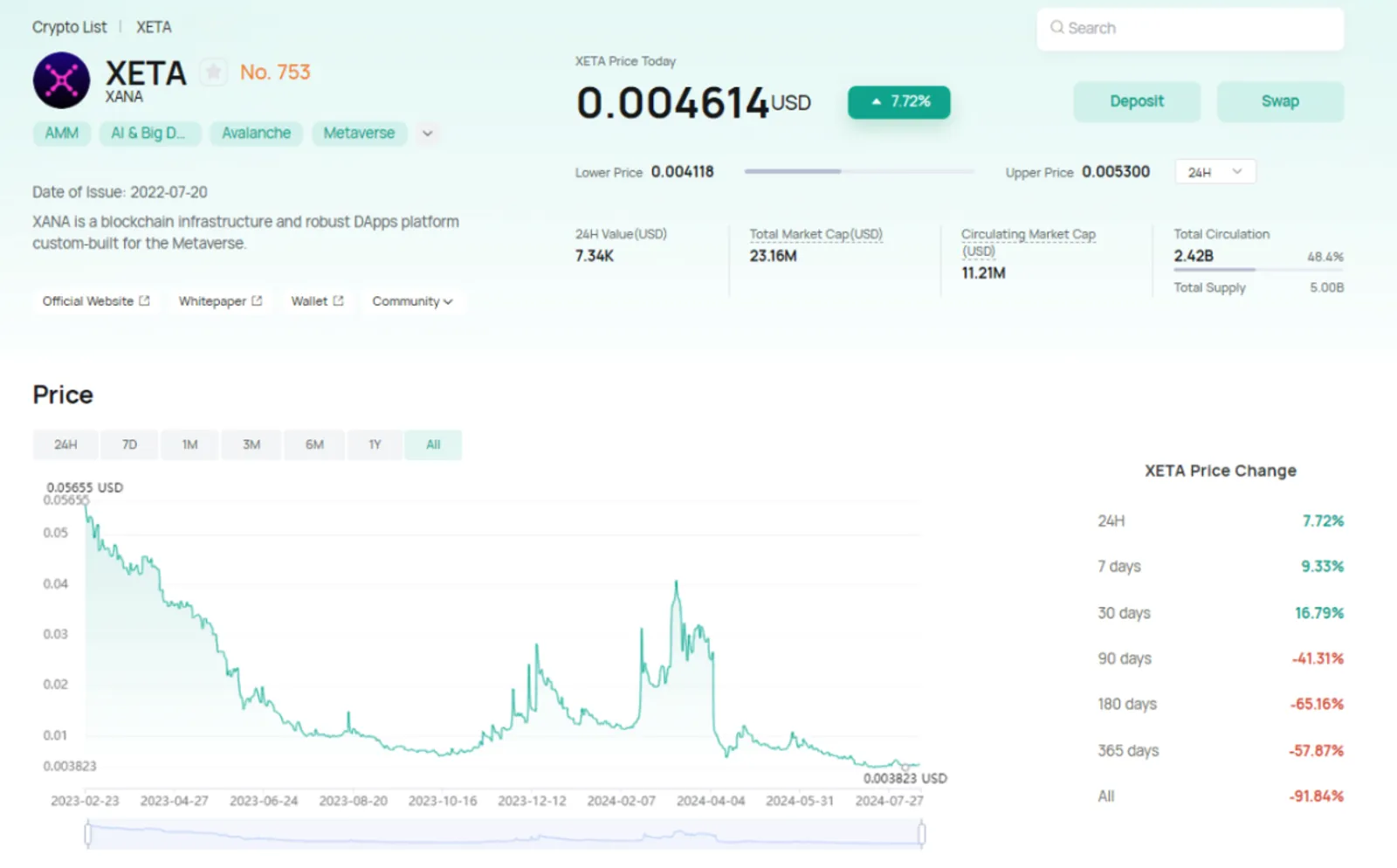Click the XETA Price Change heading

[1221, 471]
